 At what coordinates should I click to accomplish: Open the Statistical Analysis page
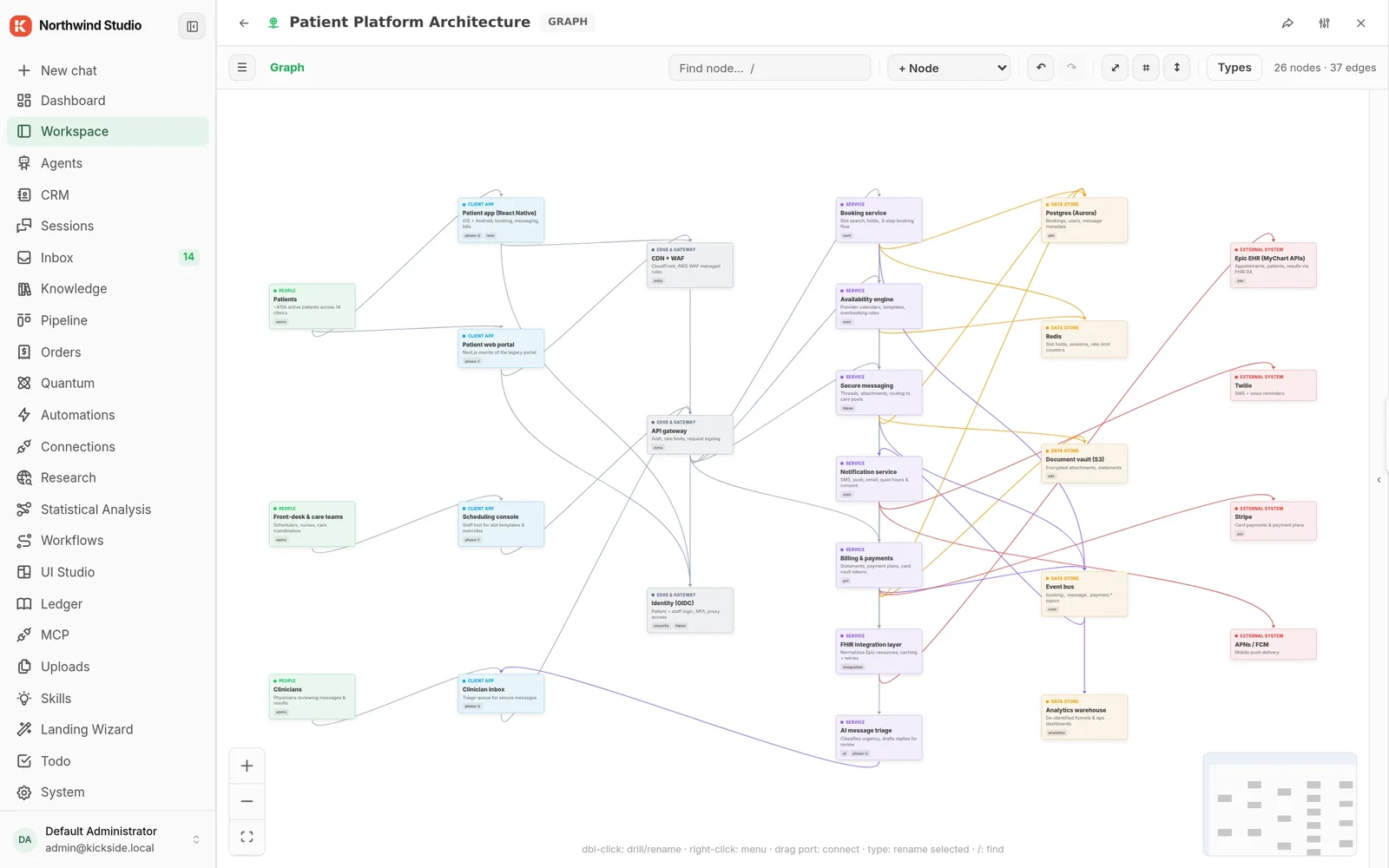108,510
